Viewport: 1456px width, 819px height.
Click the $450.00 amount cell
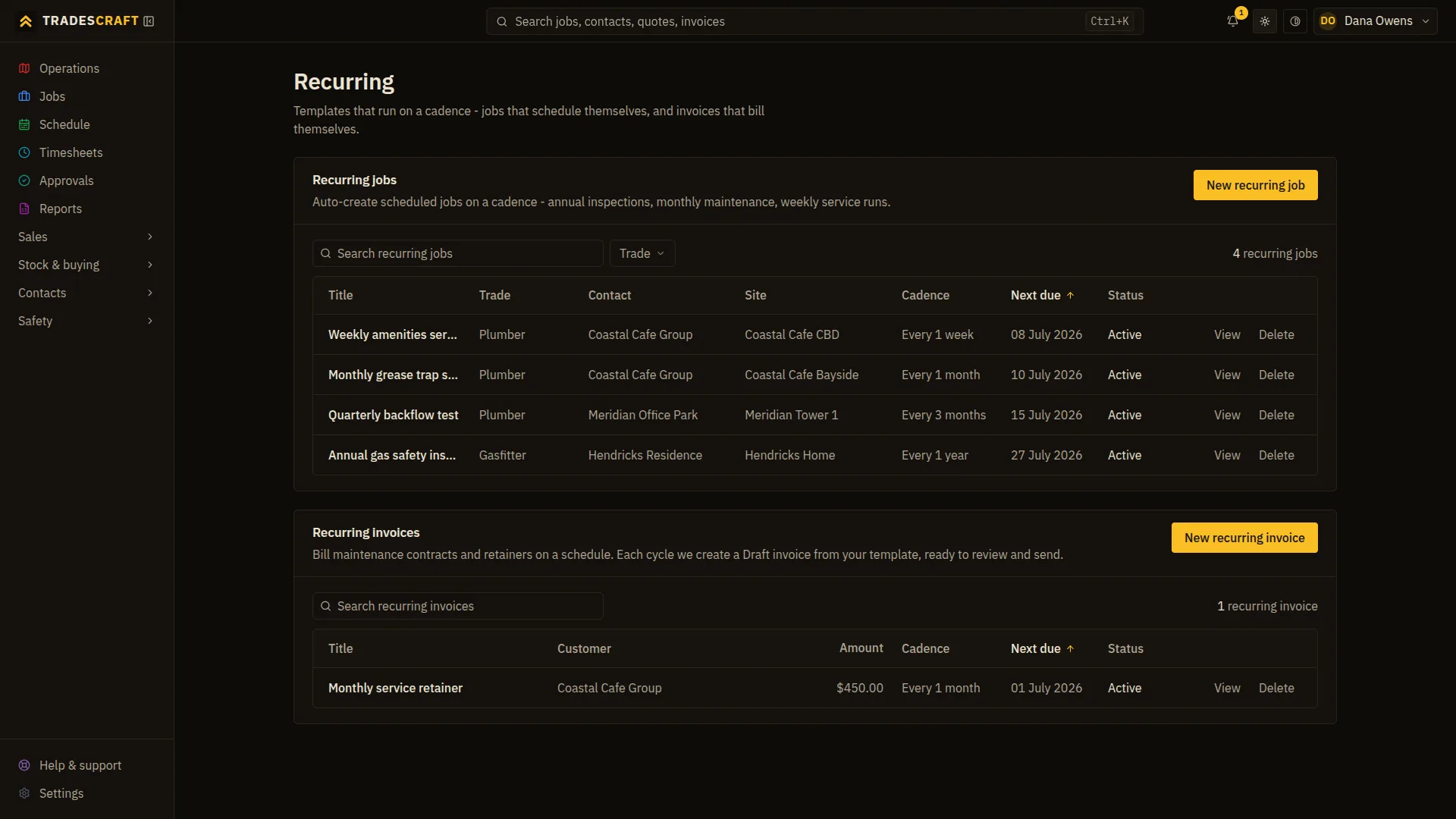pos(860,688)
